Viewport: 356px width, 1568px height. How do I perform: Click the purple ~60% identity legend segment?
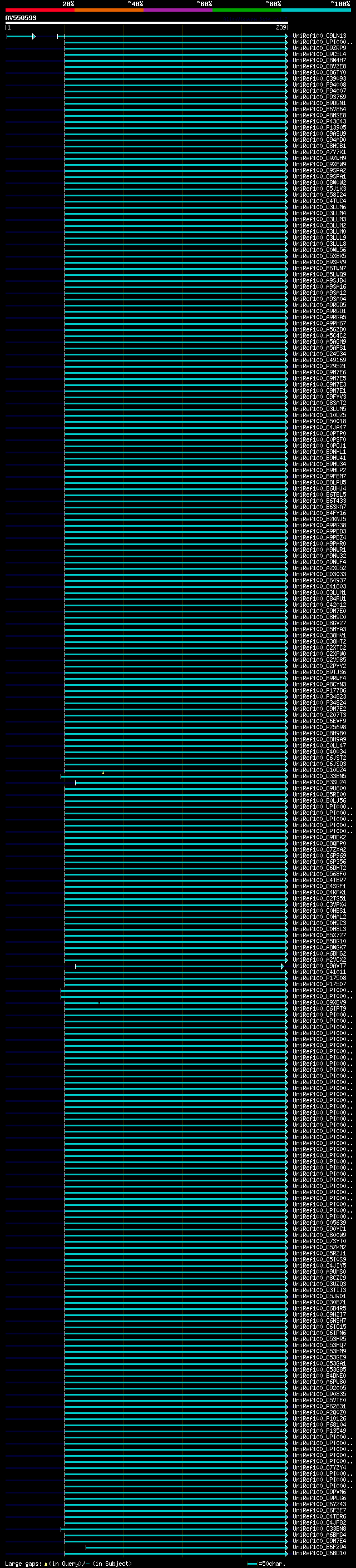pos(179,10)
